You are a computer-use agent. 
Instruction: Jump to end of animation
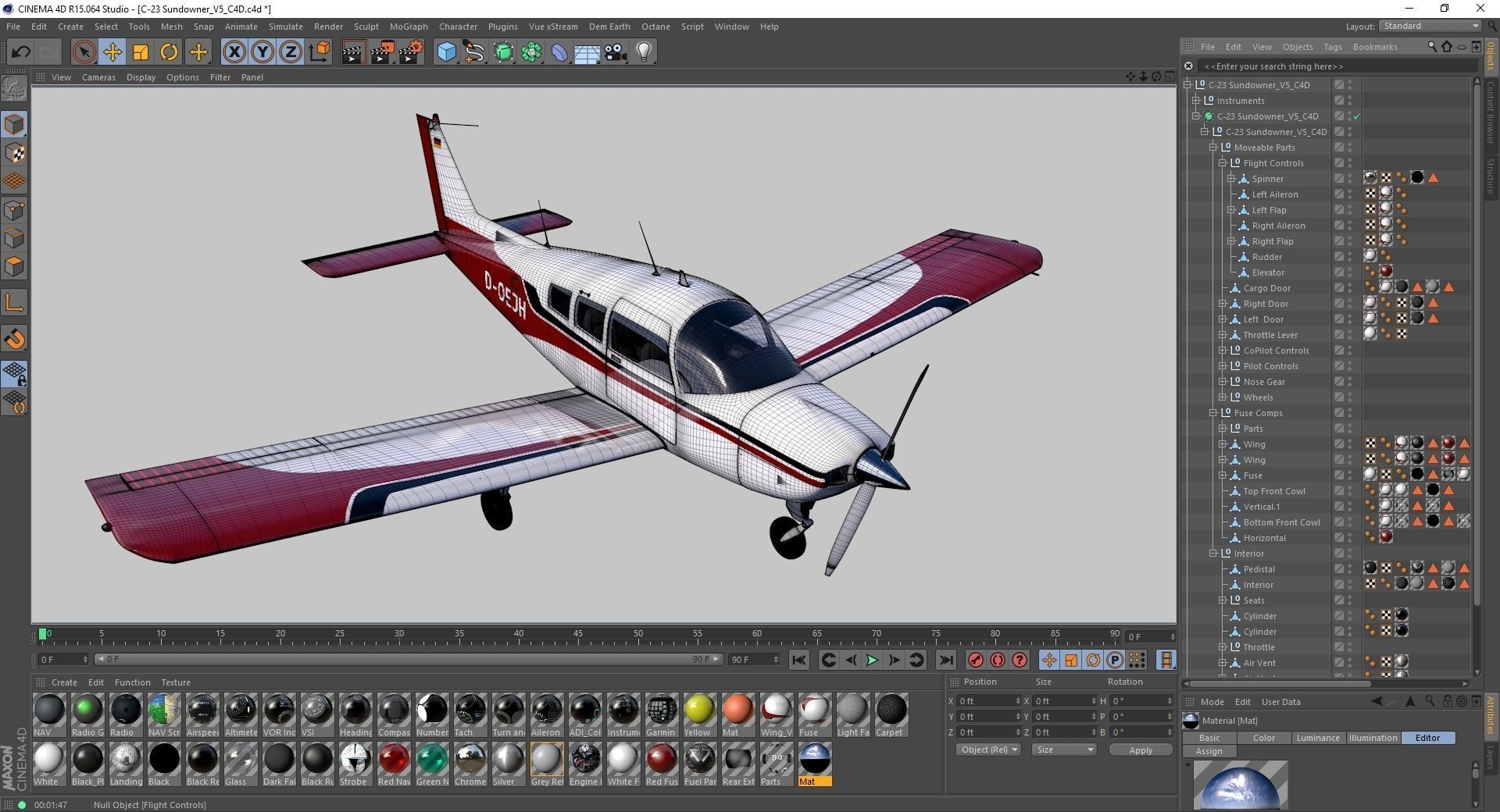pyautogui.click(x=945, y=661)
